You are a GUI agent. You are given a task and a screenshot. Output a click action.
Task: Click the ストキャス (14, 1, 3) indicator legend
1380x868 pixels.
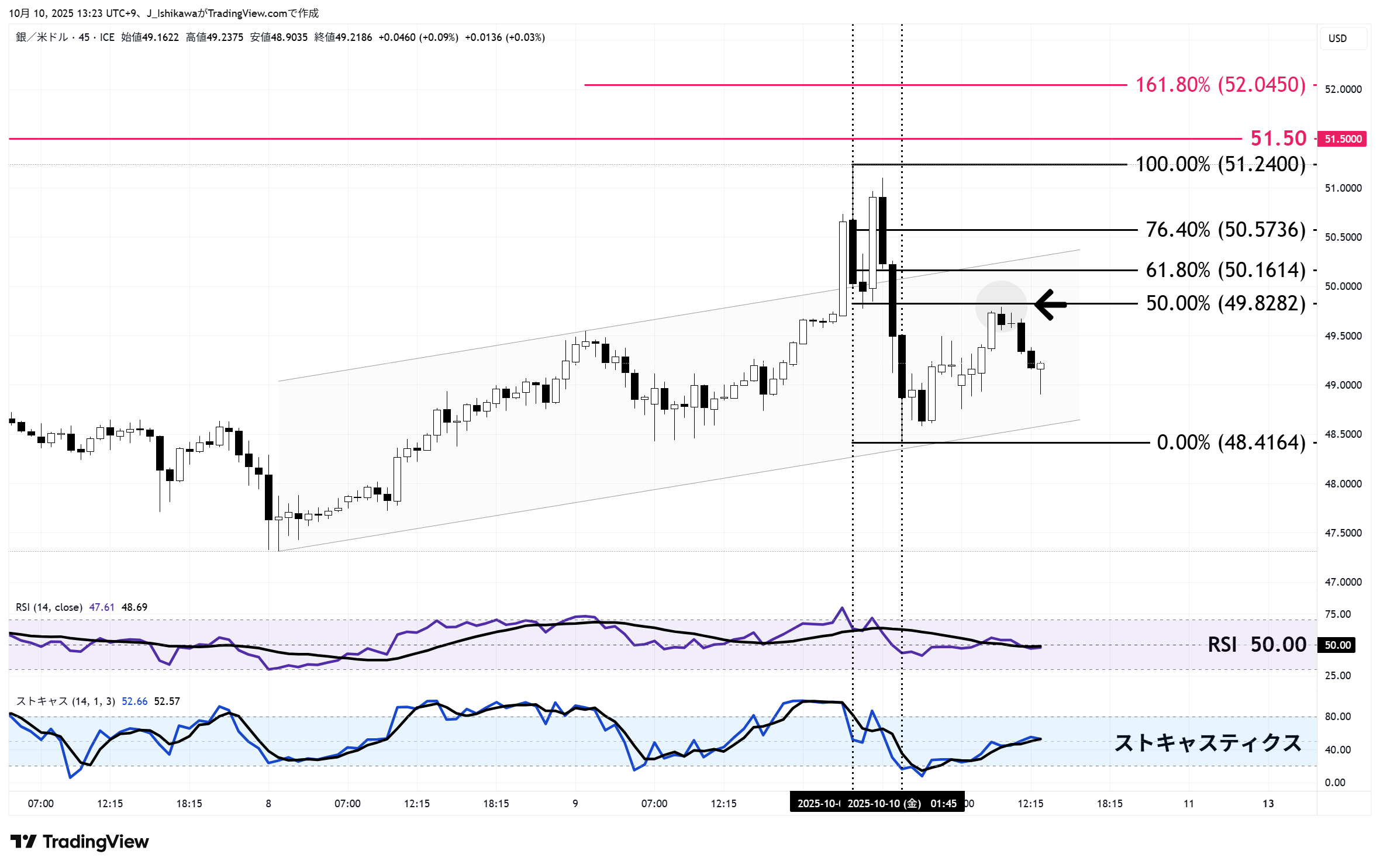pos(65,701)
